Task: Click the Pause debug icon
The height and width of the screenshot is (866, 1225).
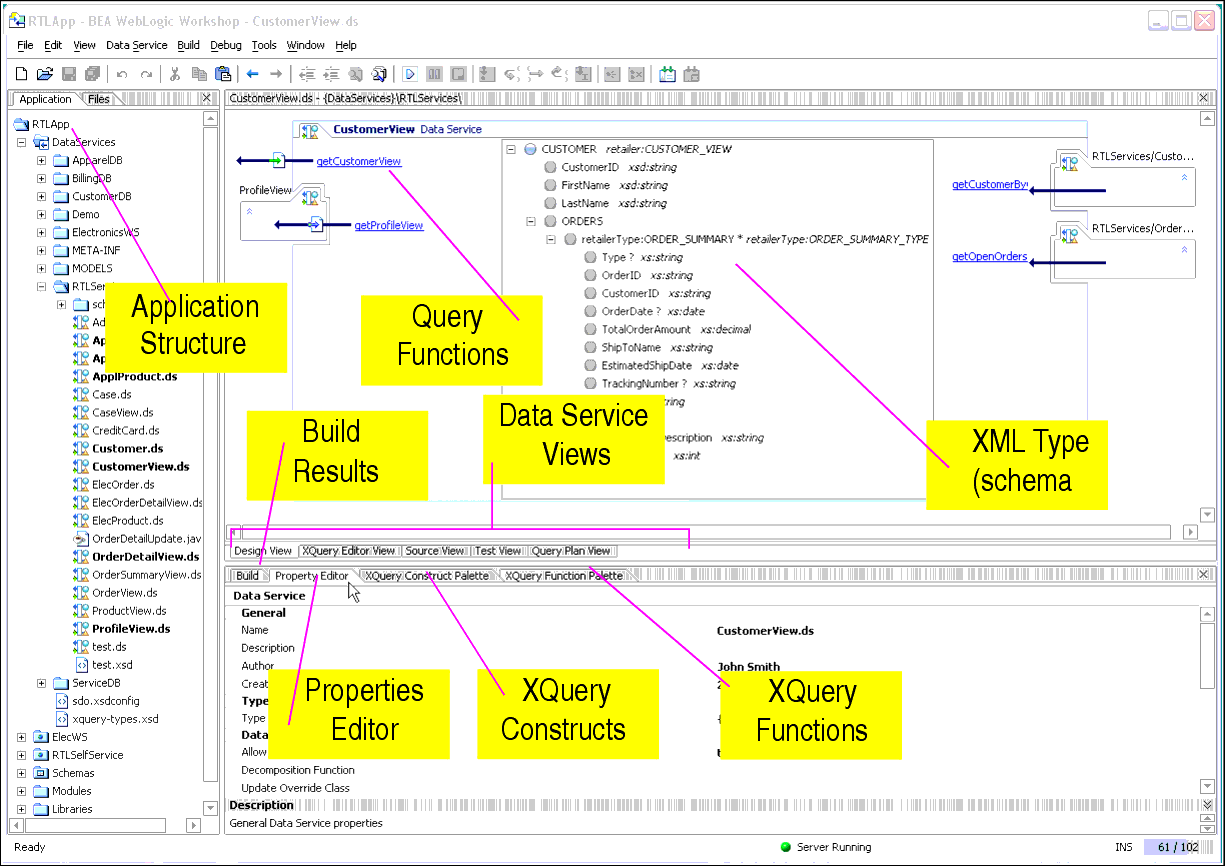Action: (x=434, y=74)
